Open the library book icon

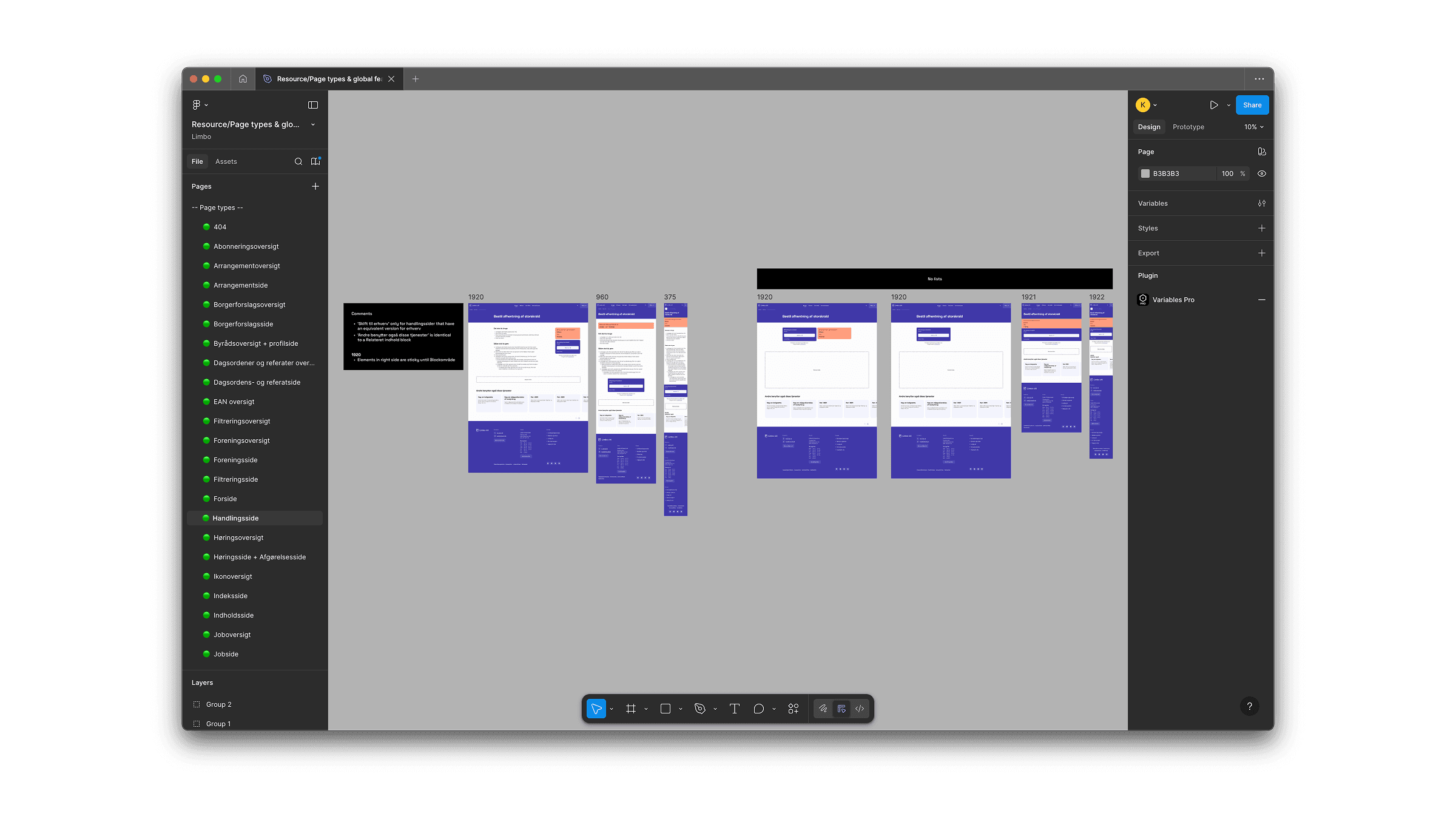pos(315,161)
